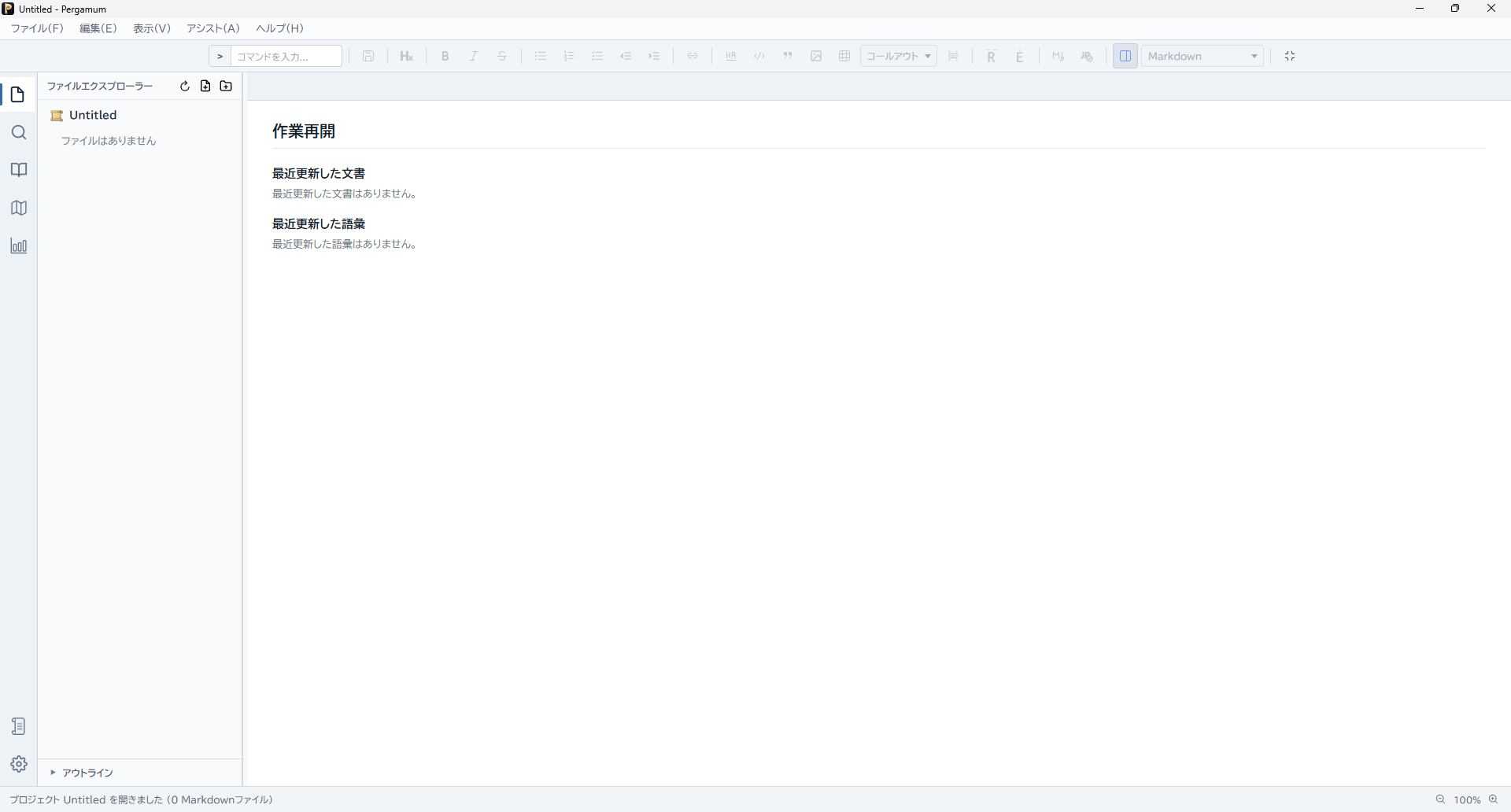Screen dimensions: 1511x812
Task: Toggle strikethrough formatting
Action: [x=502, y=56]
